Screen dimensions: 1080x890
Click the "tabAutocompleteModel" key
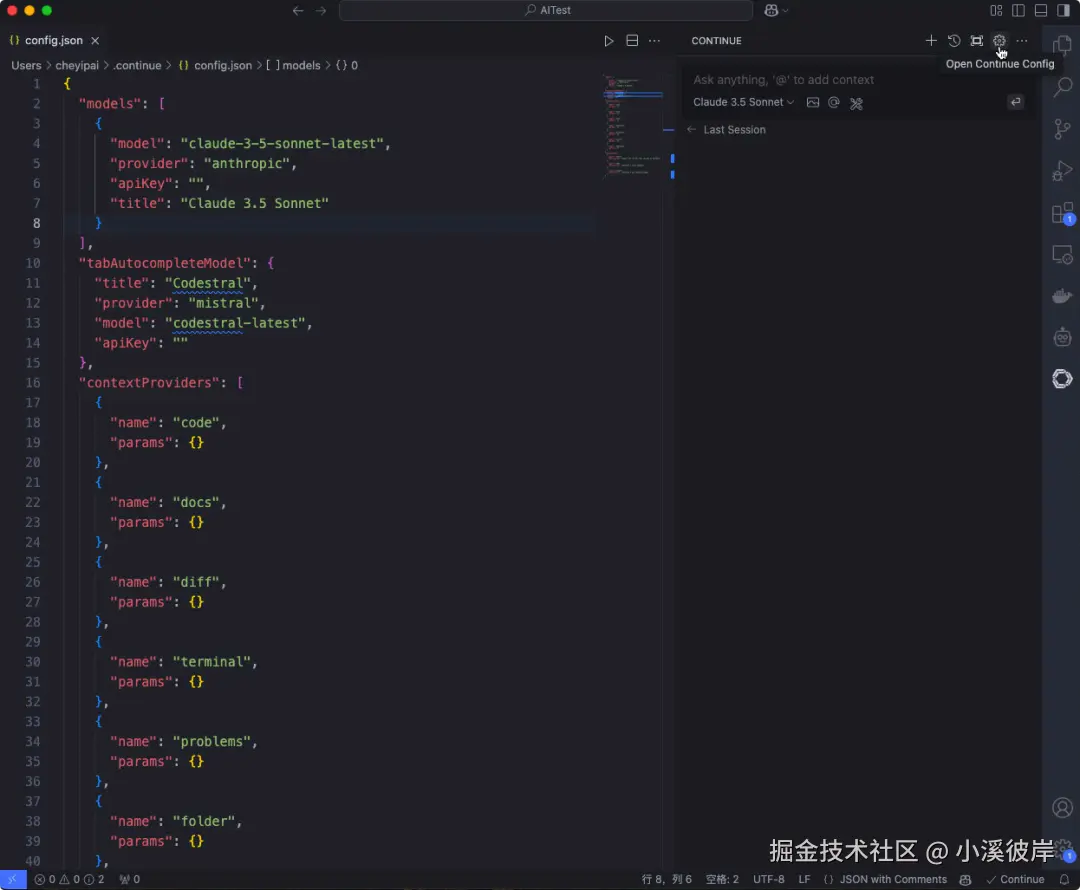pos(166,263)
